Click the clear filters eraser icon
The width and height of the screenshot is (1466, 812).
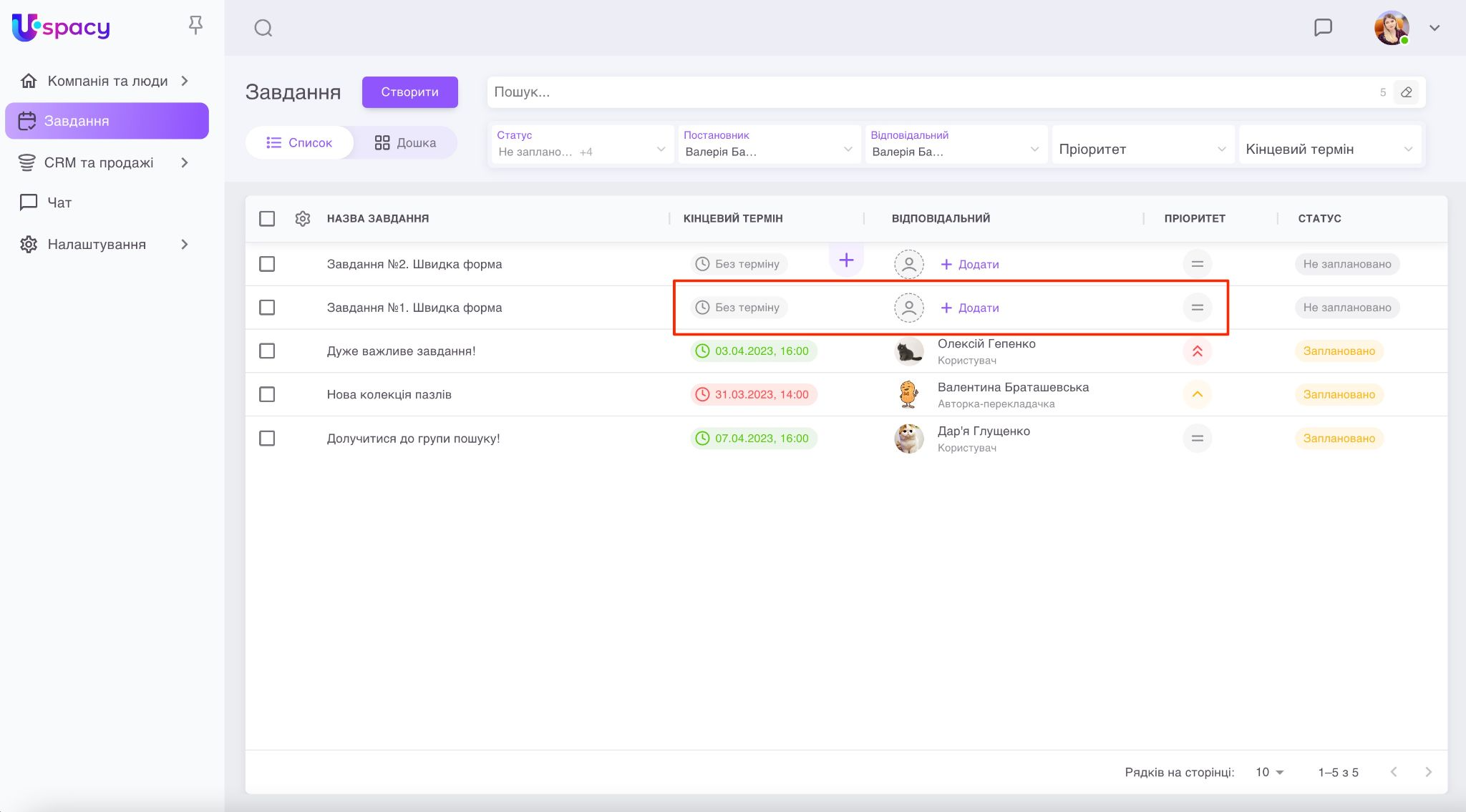[x=1406, y=92]
